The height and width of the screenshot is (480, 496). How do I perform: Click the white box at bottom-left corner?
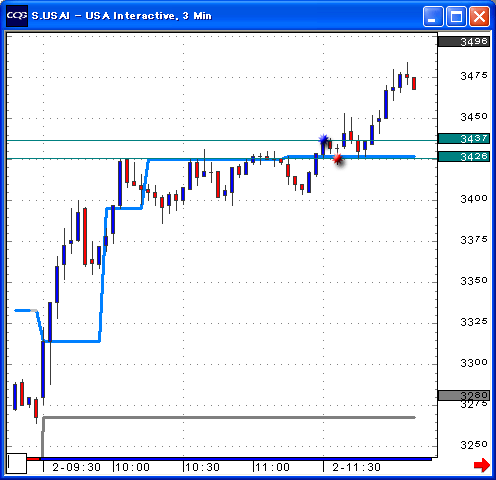pos(17,463)
